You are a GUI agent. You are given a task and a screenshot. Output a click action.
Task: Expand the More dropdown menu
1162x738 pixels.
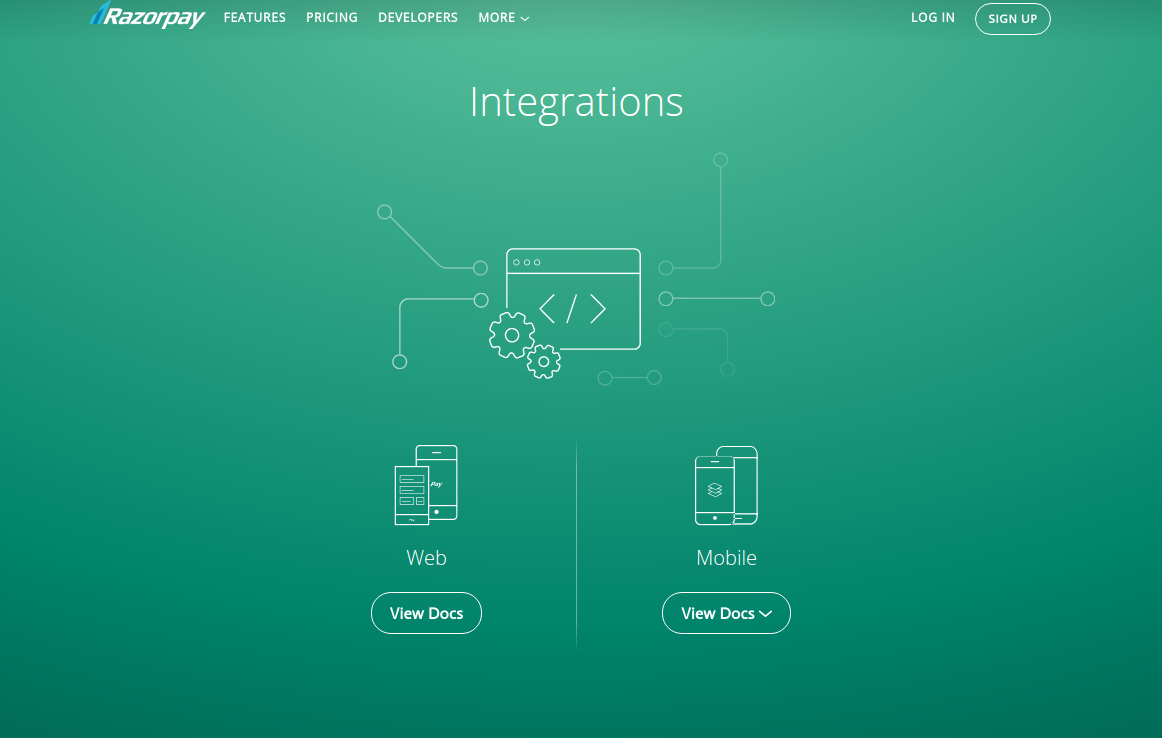click(x=503, y=17)
